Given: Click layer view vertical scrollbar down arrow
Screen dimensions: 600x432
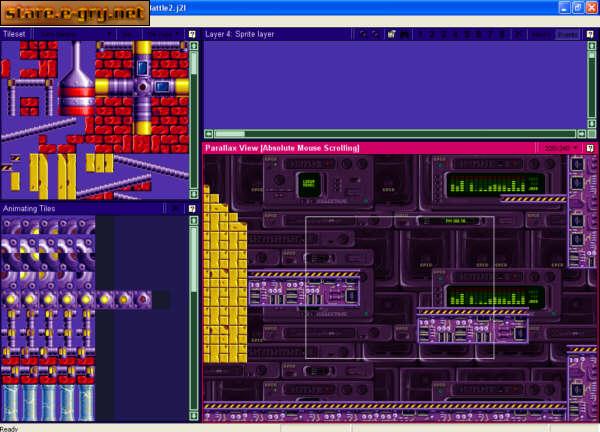Looking at the screenshot, I should click(x=592, y=124).
